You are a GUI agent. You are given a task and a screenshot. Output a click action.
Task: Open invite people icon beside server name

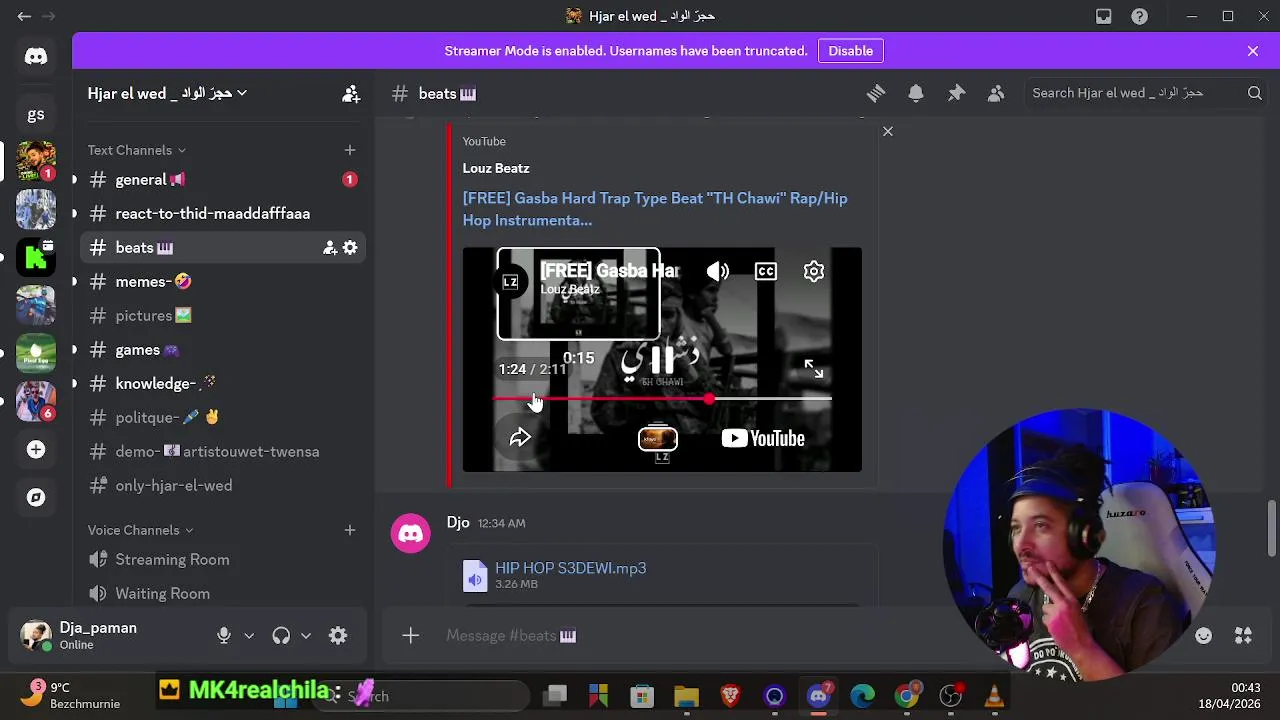tap(351, 93)
